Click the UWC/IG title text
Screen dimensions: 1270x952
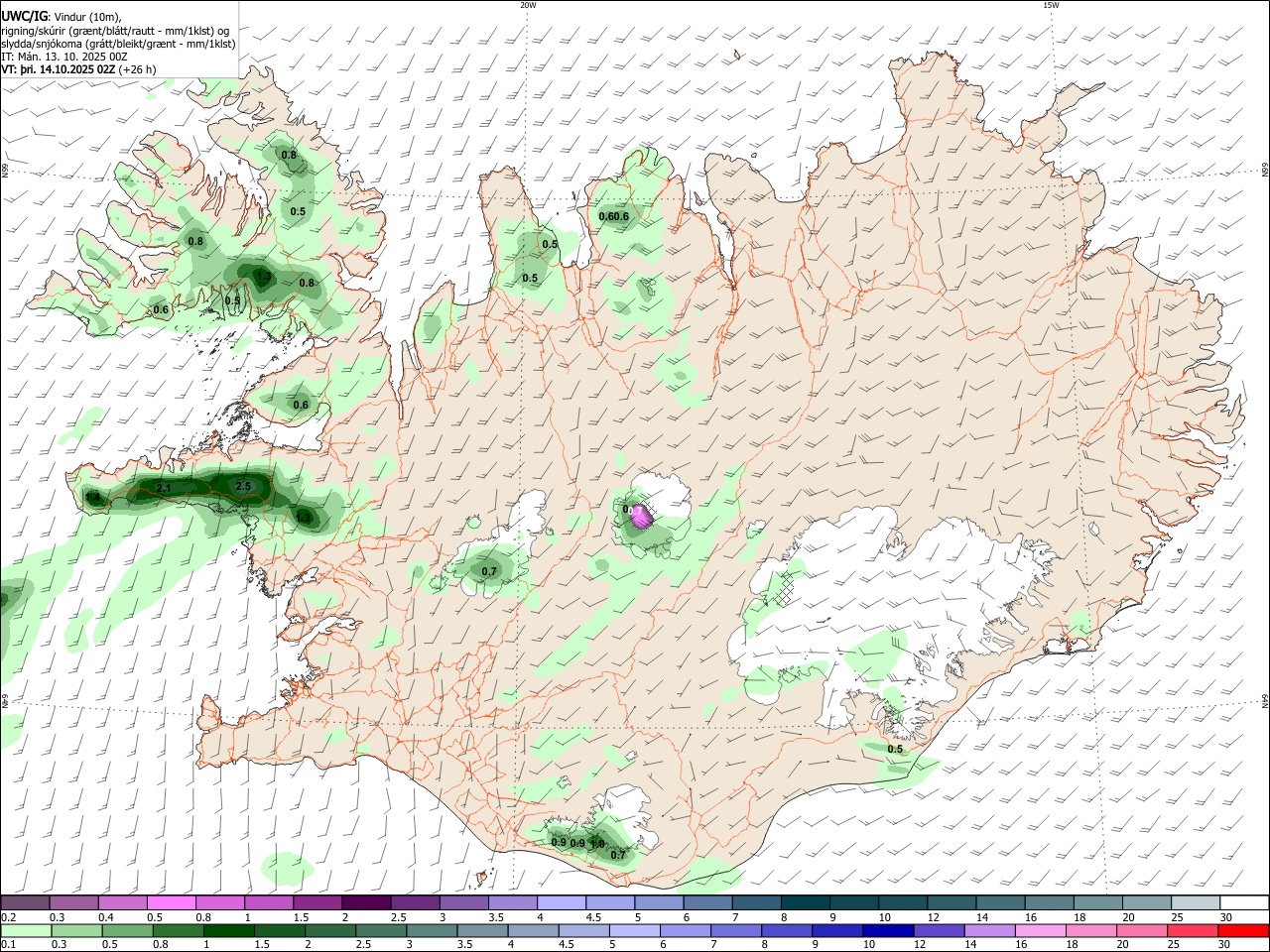[x=24, y=16]
